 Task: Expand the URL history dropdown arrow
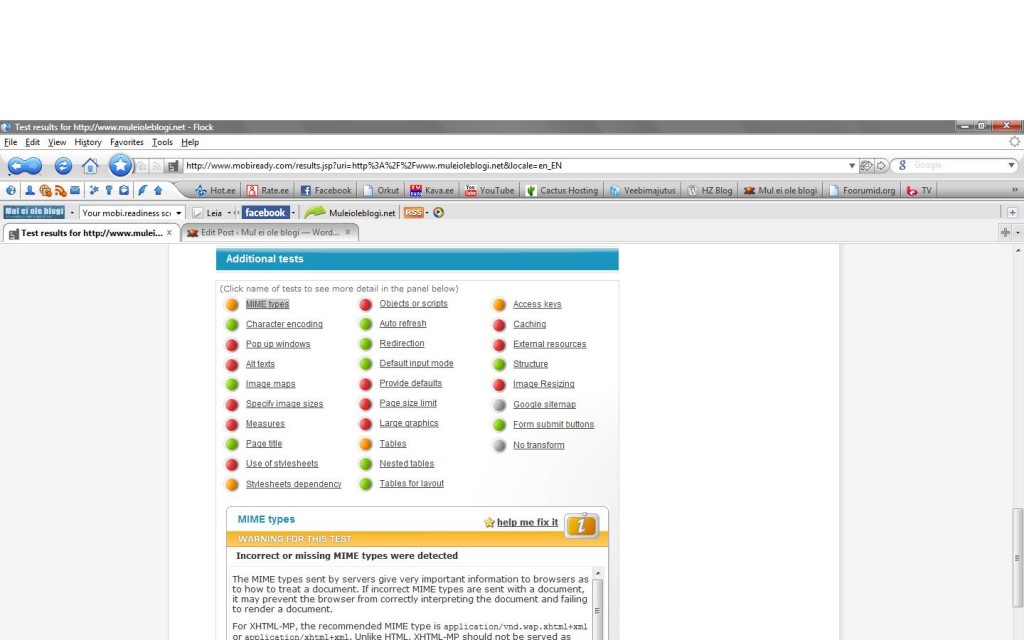click(x=852, y=166)
